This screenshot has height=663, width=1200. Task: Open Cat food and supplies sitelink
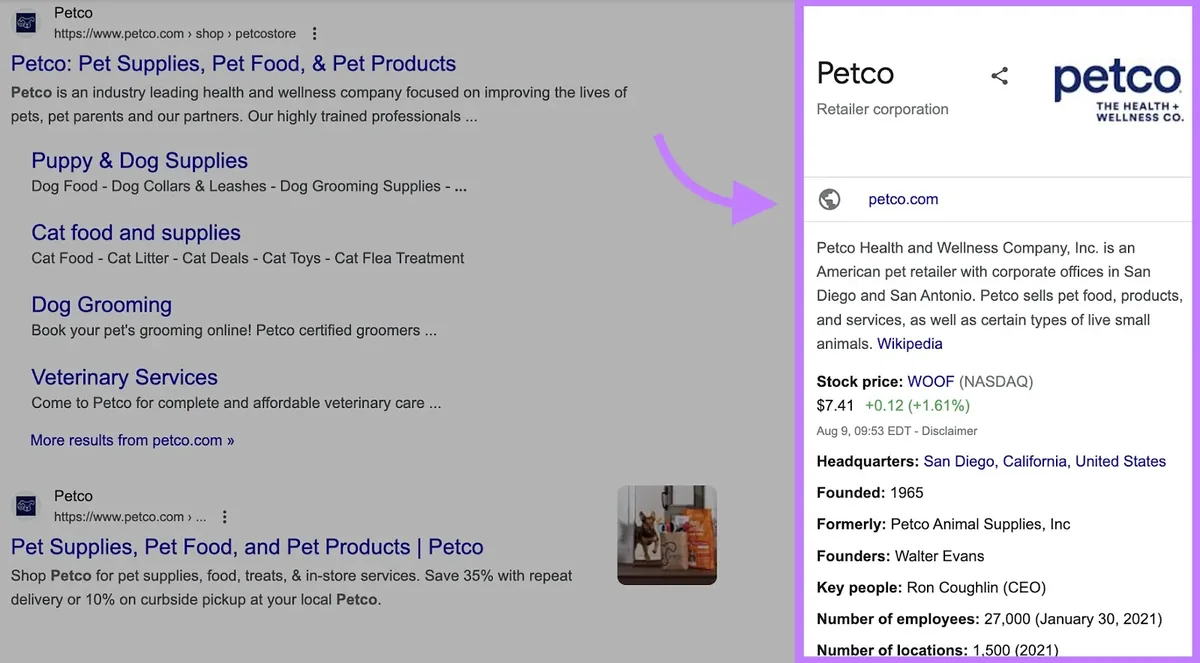click(136, 233)
